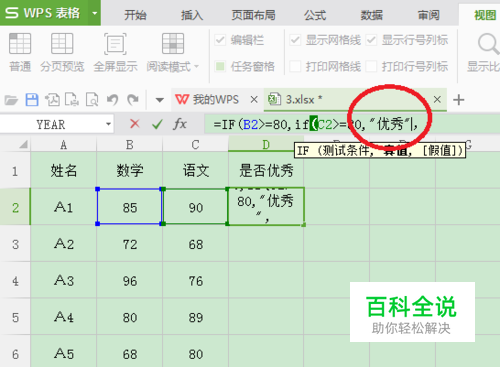Viewport: 500px width, 367px height.
Task: Open print preview icon
Action: pyautogui.click(x=92, y=100)
